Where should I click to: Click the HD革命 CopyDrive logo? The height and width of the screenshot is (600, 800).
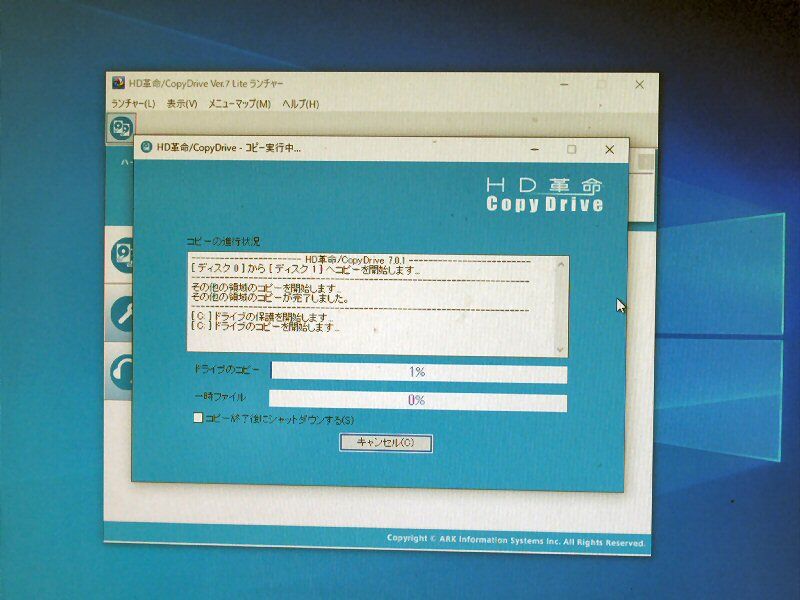coord(544,194)
